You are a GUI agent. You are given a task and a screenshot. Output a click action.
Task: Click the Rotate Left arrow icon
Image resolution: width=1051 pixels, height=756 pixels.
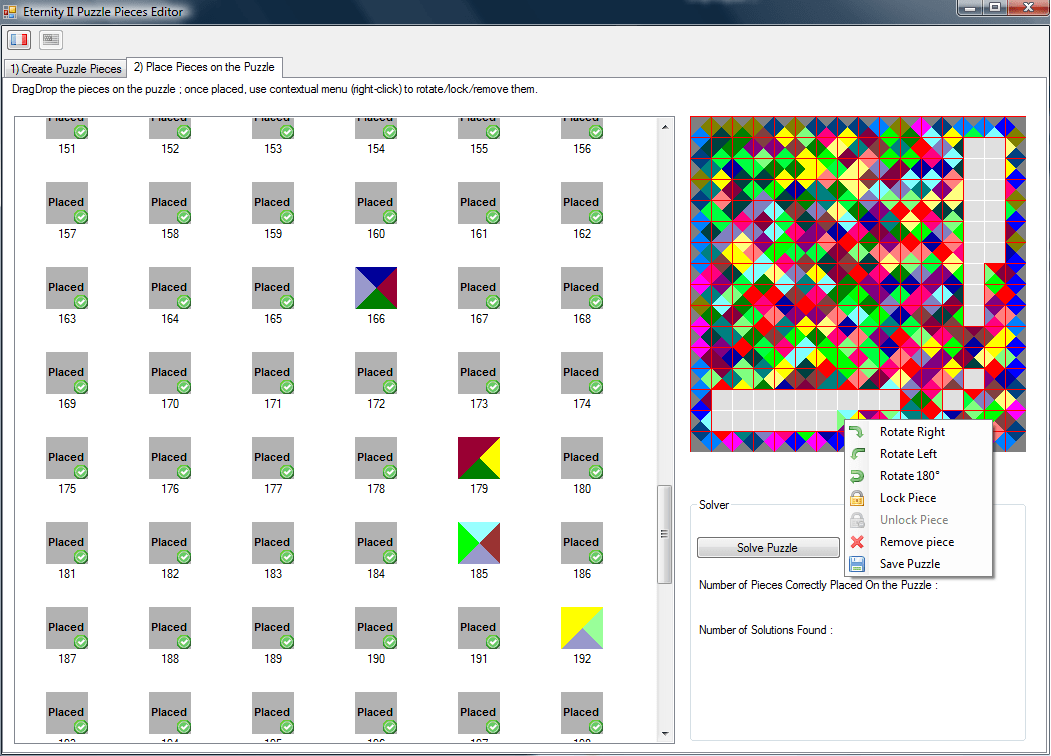point(857,454)
